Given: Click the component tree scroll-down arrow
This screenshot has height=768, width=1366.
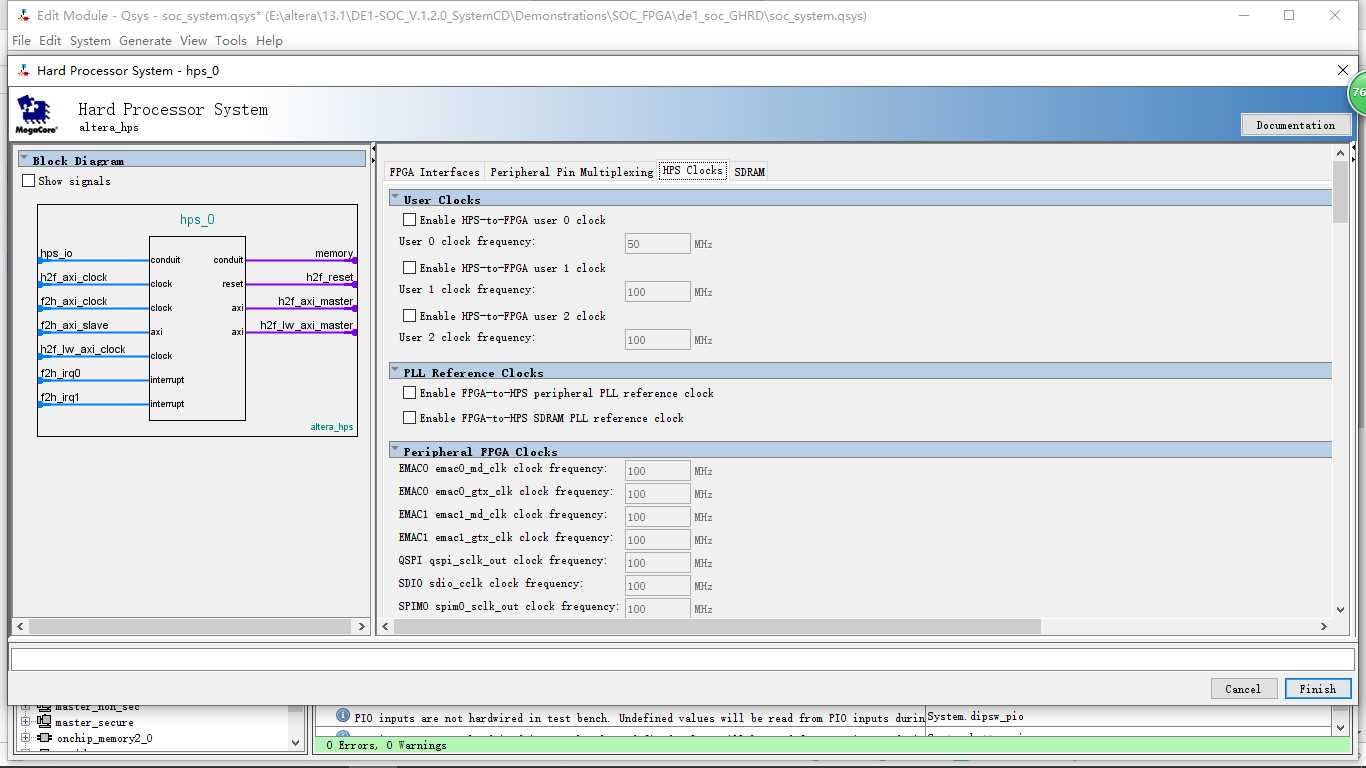Looking at the screenshot, I should coord(296,742).
